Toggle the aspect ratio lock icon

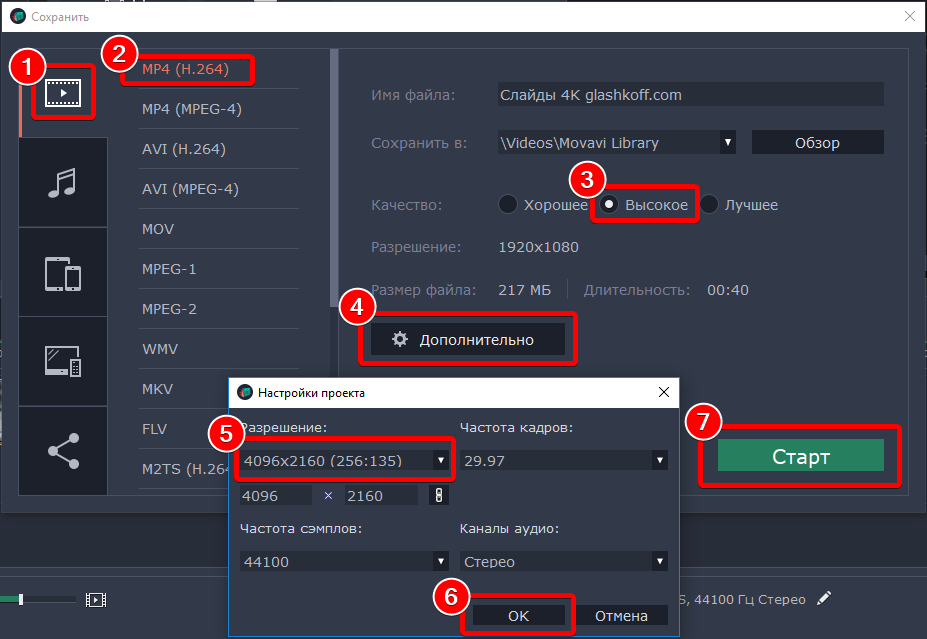(x=436, y=496)
